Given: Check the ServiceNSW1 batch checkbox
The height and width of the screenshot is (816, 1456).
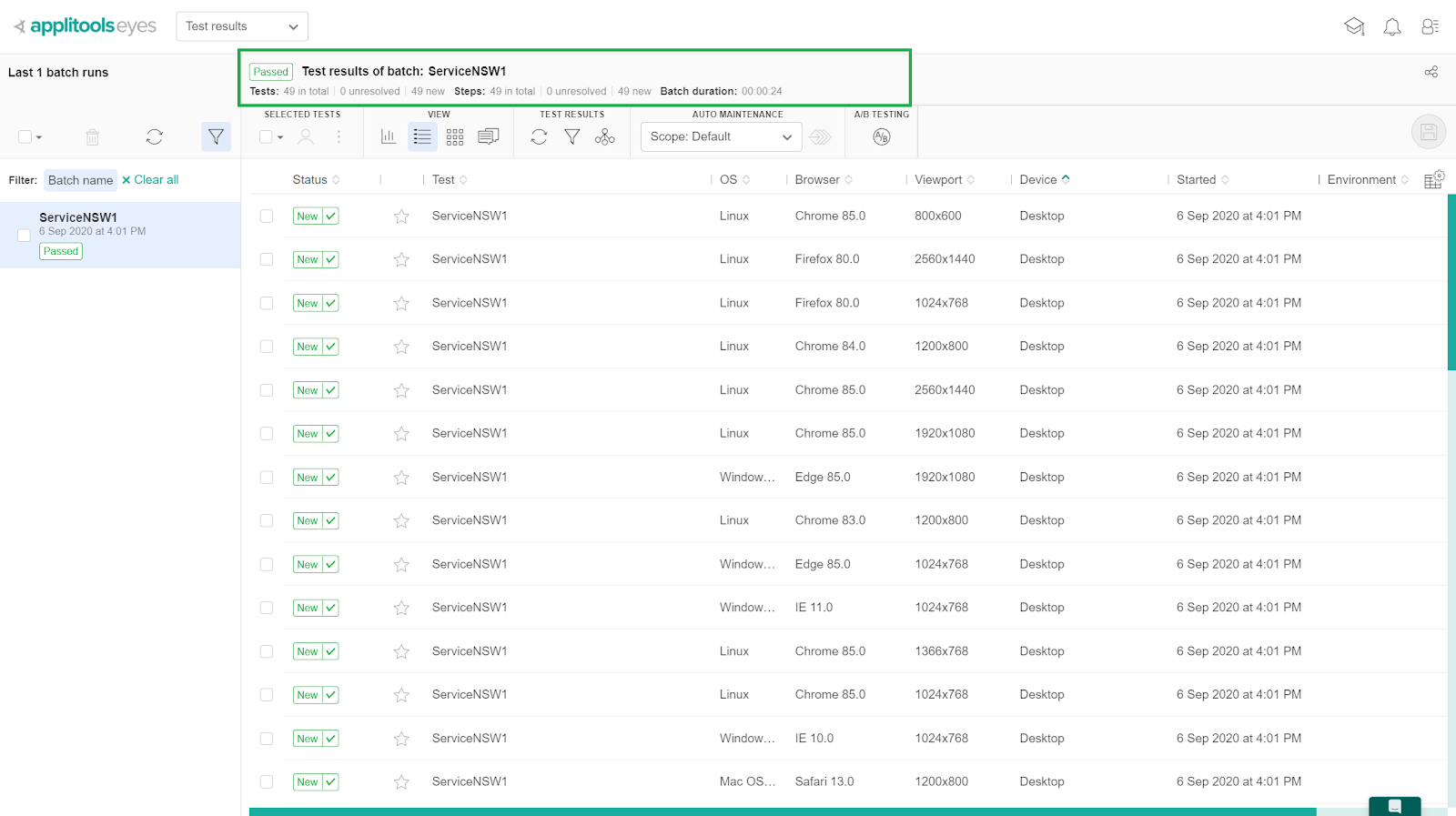Looking at the screenshot, I should coord(25,235).
